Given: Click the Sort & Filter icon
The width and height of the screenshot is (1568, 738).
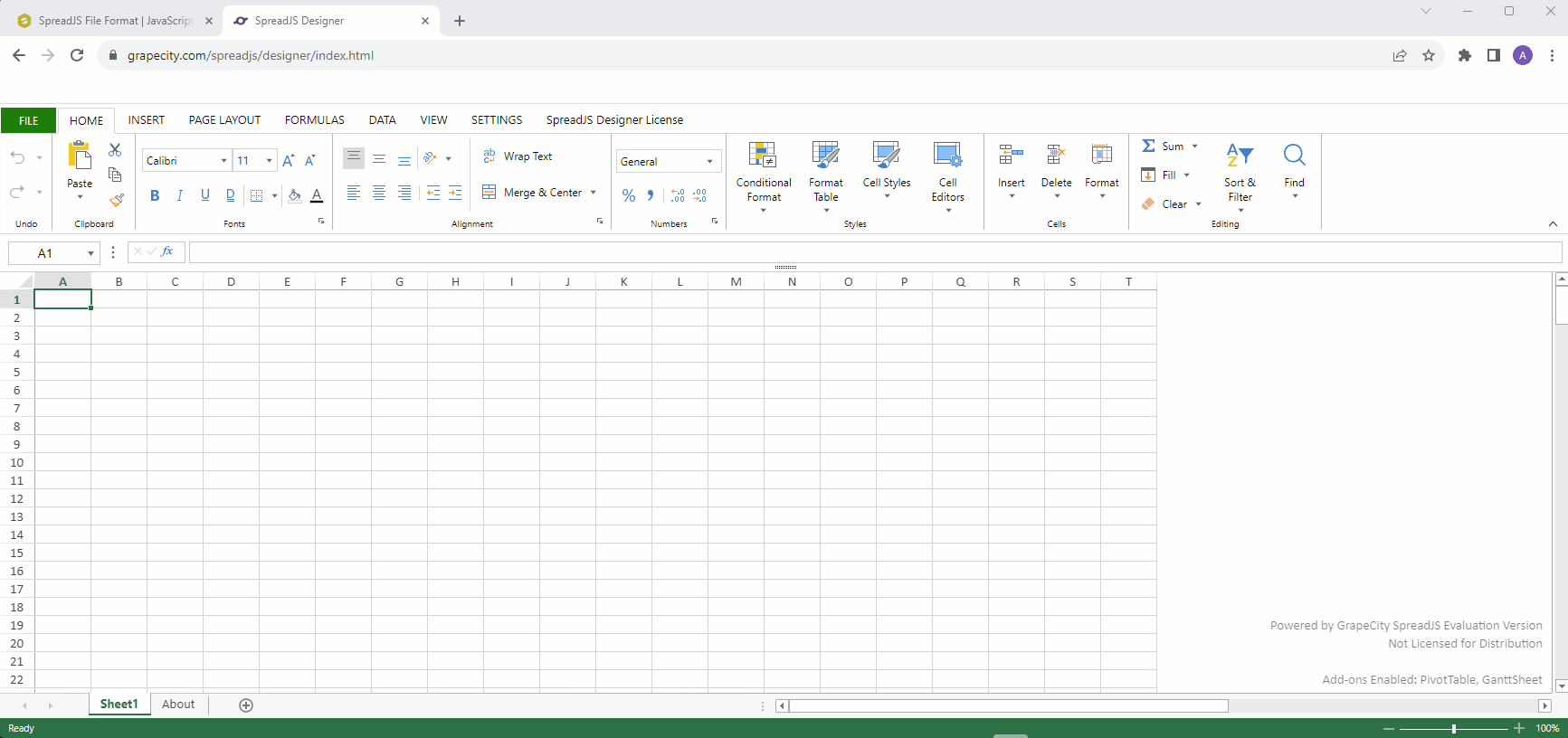Looking at the screenshot, I should pyautogui.click(x=1240, y=155).
